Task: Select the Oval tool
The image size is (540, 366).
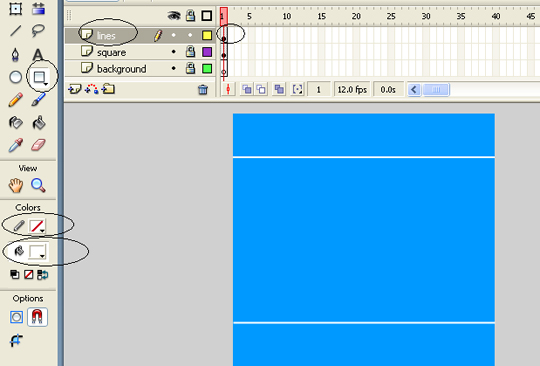Action: click(x=15, y=77)
